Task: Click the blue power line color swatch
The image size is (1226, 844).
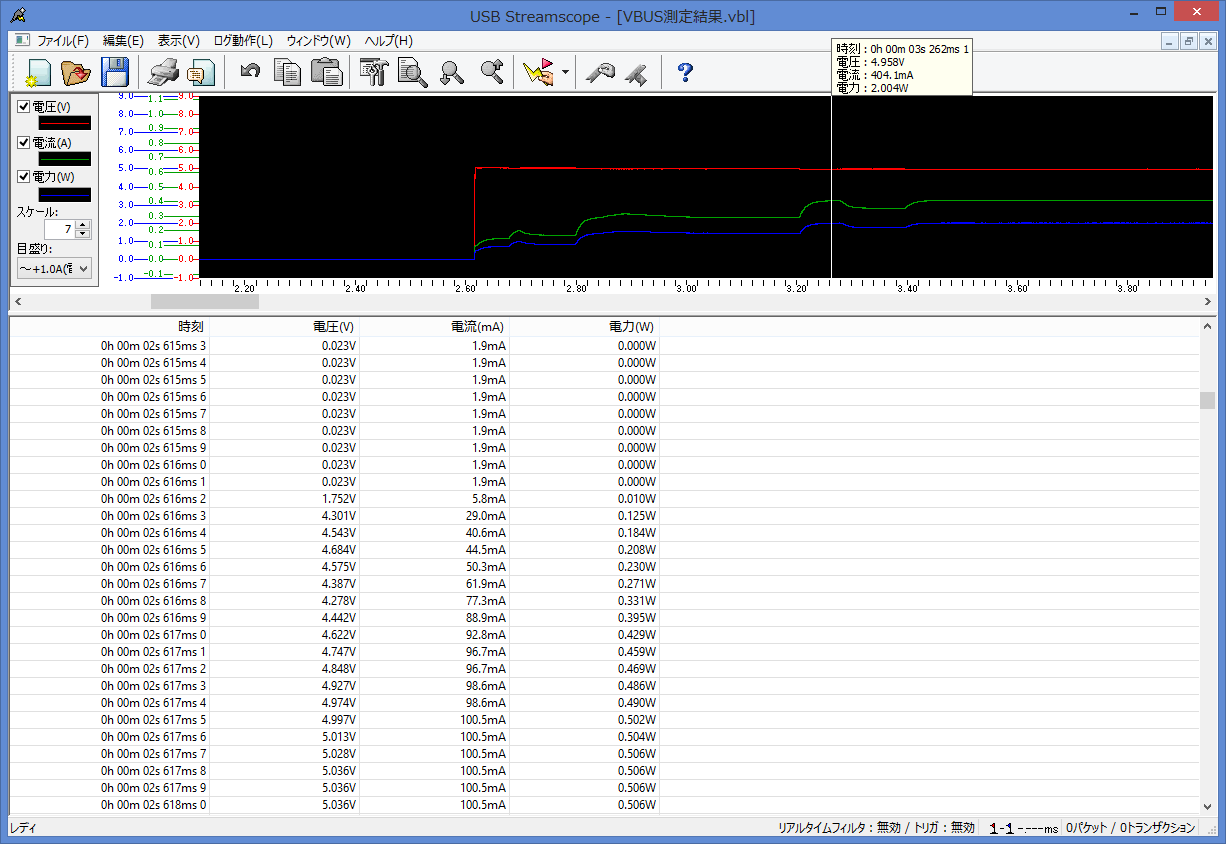Action: point(64,194)
